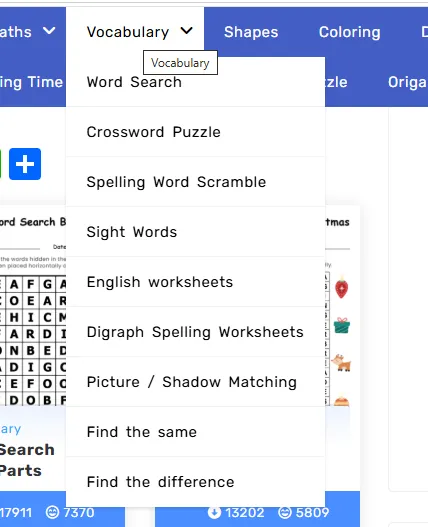Expand the Vocabulary dropdown chevron
The width and height of the screenshot is (428, 527).
click(x=187, y=31)
